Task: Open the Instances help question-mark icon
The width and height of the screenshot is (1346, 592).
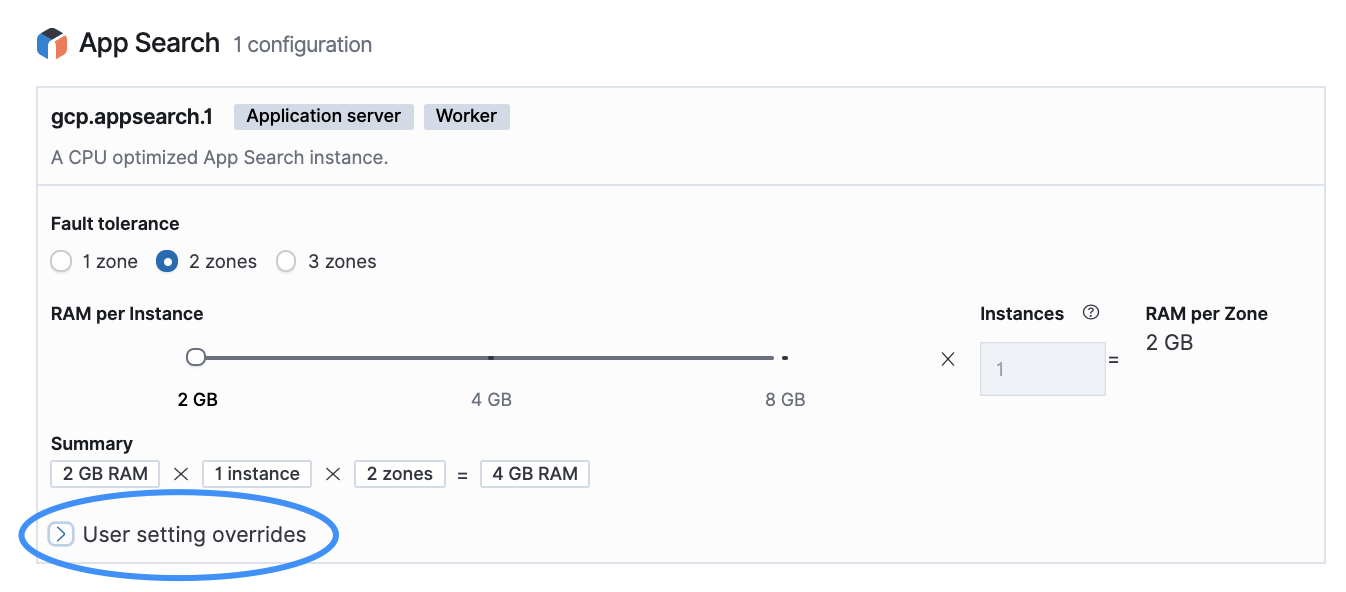Action: 1091,313
